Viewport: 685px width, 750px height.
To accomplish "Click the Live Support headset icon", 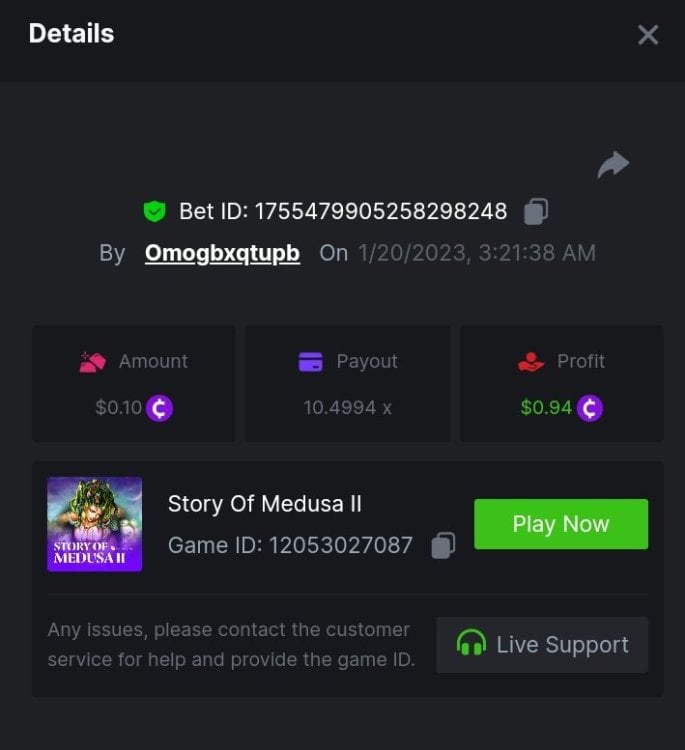I will coord(471,644).
